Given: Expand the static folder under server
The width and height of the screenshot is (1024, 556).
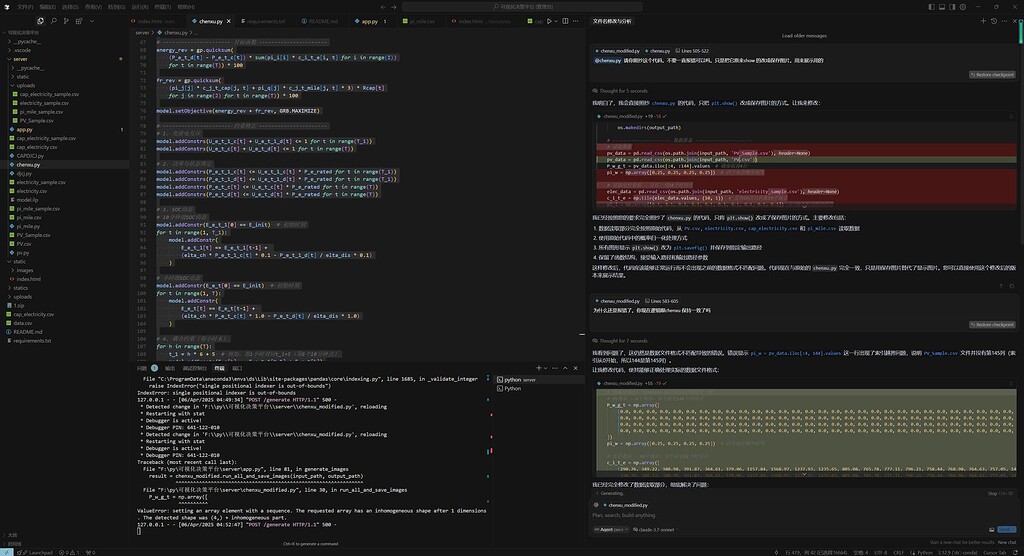Looking at the screenshot, I should tap(22, 76).
